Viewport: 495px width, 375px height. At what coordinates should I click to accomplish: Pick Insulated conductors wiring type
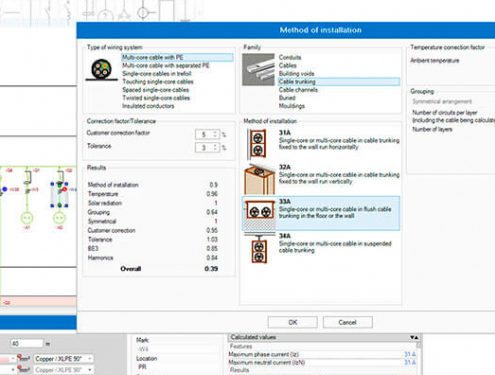148,106
